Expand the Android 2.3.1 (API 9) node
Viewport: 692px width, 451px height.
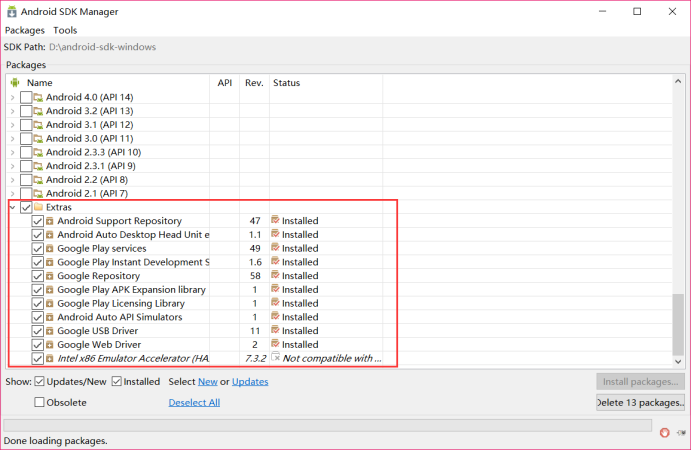click(x=12, y=166)
